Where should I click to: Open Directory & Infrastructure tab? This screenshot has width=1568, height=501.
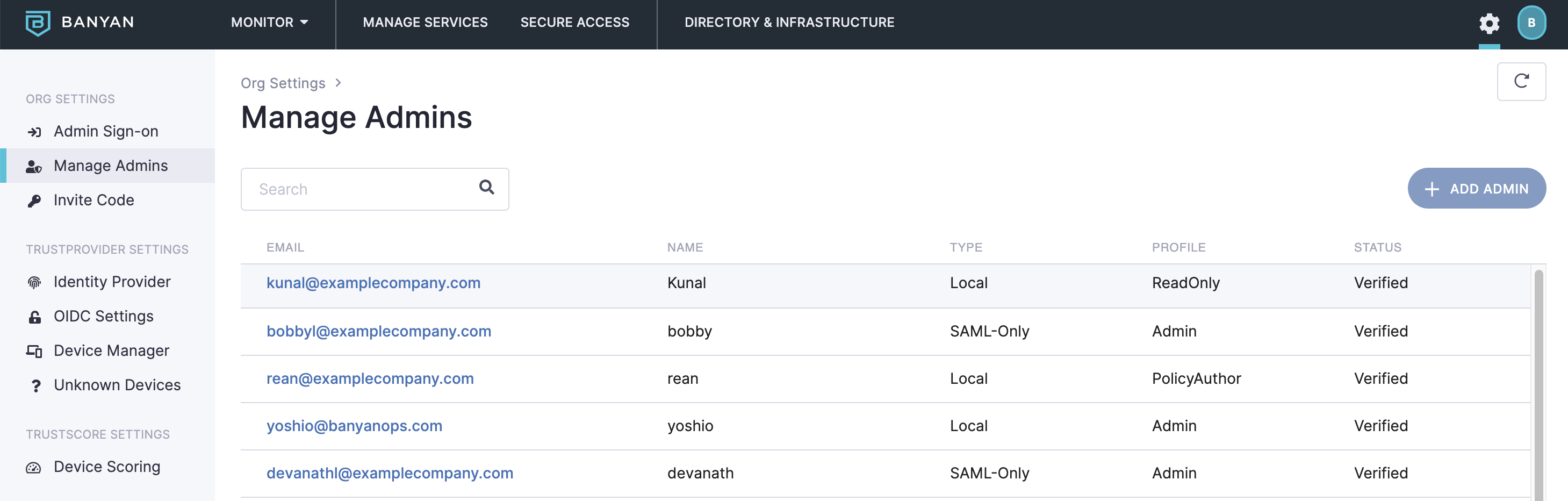[x=789, y=23]
